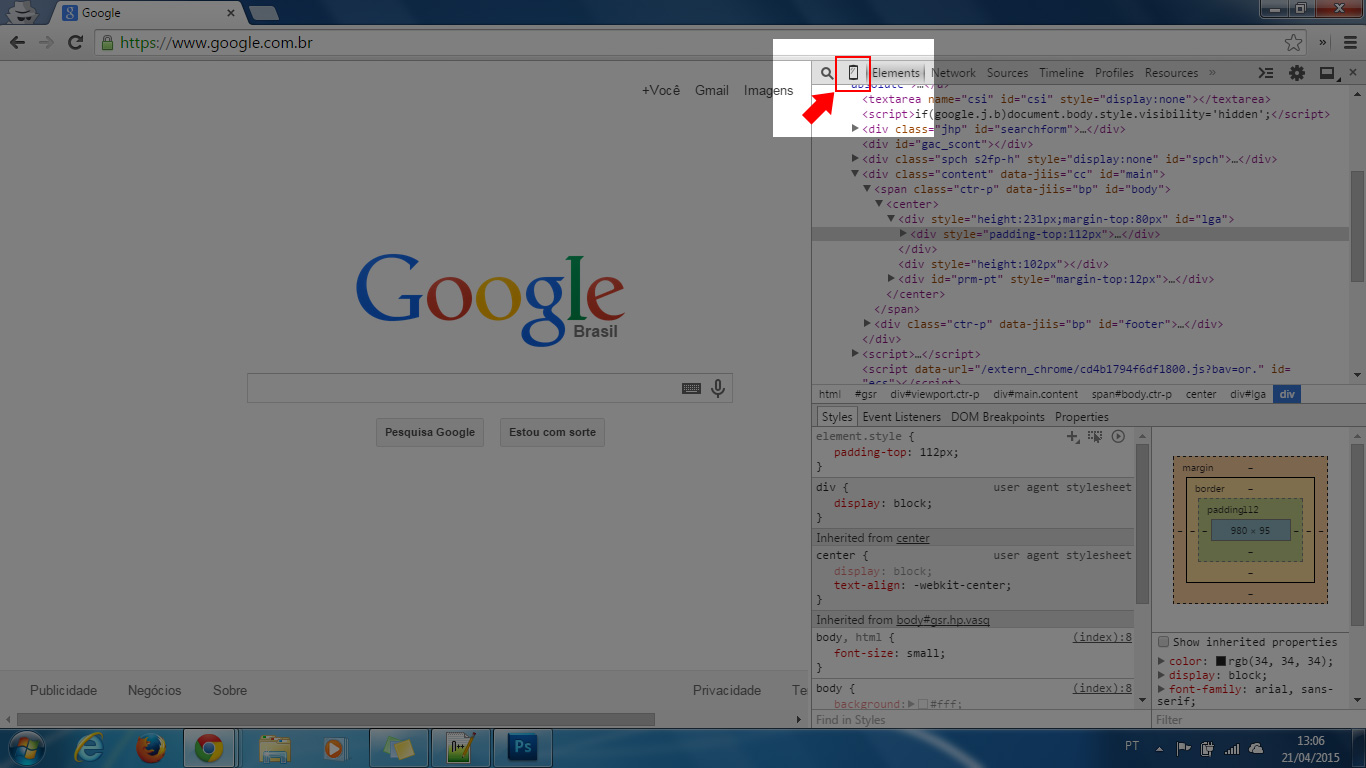Expand the searchform div node

[x=855, y=129]
